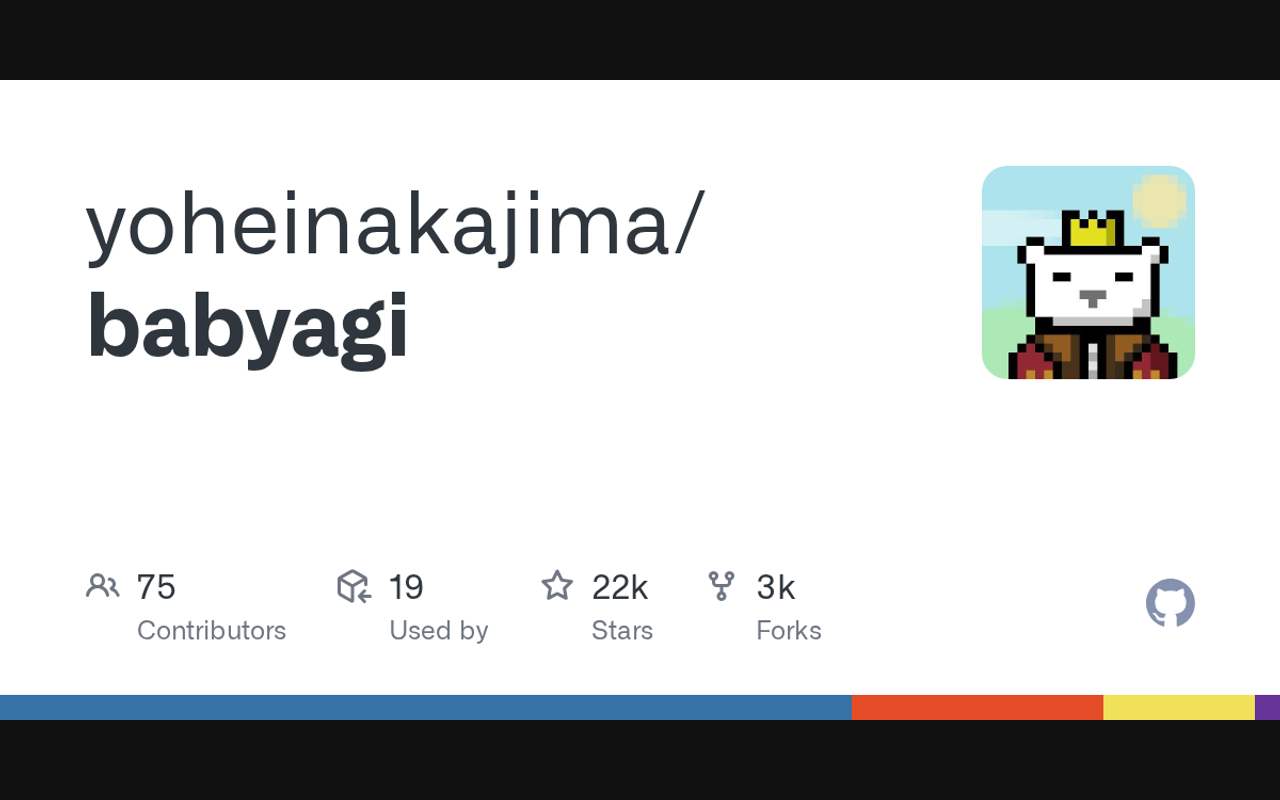Select the 75 contributors count
Image resolution: width=1280 pixels, height=800 pixels.
156,587
